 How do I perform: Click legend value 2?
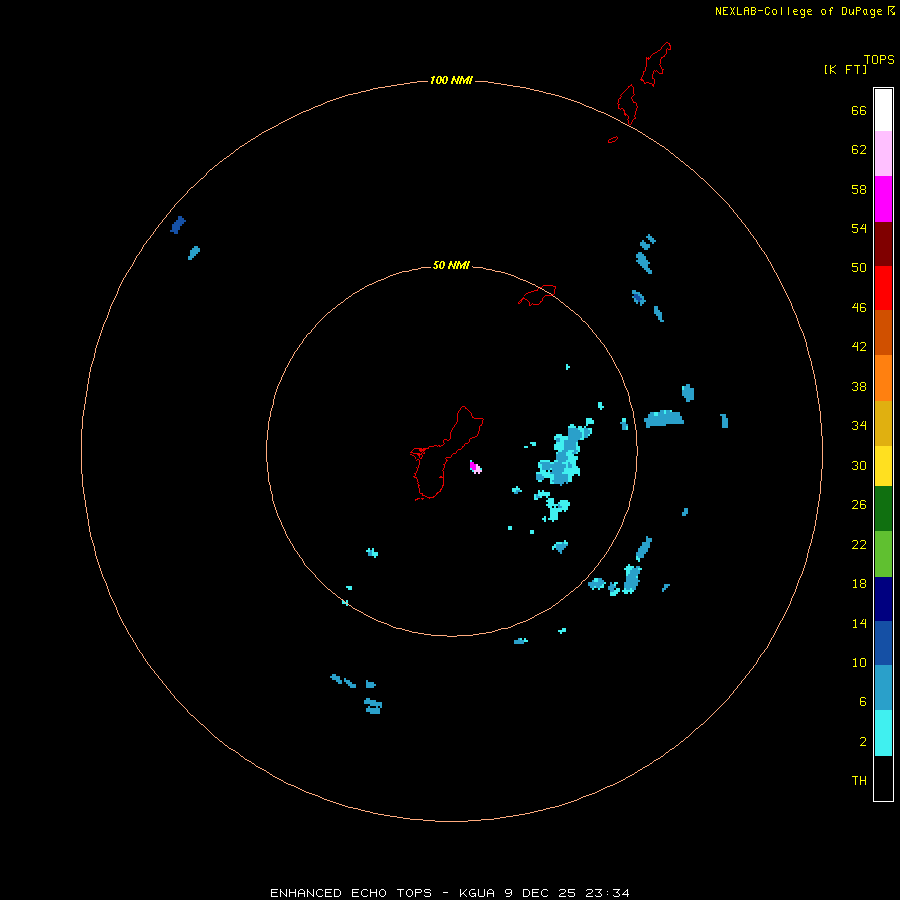point(862,742)
